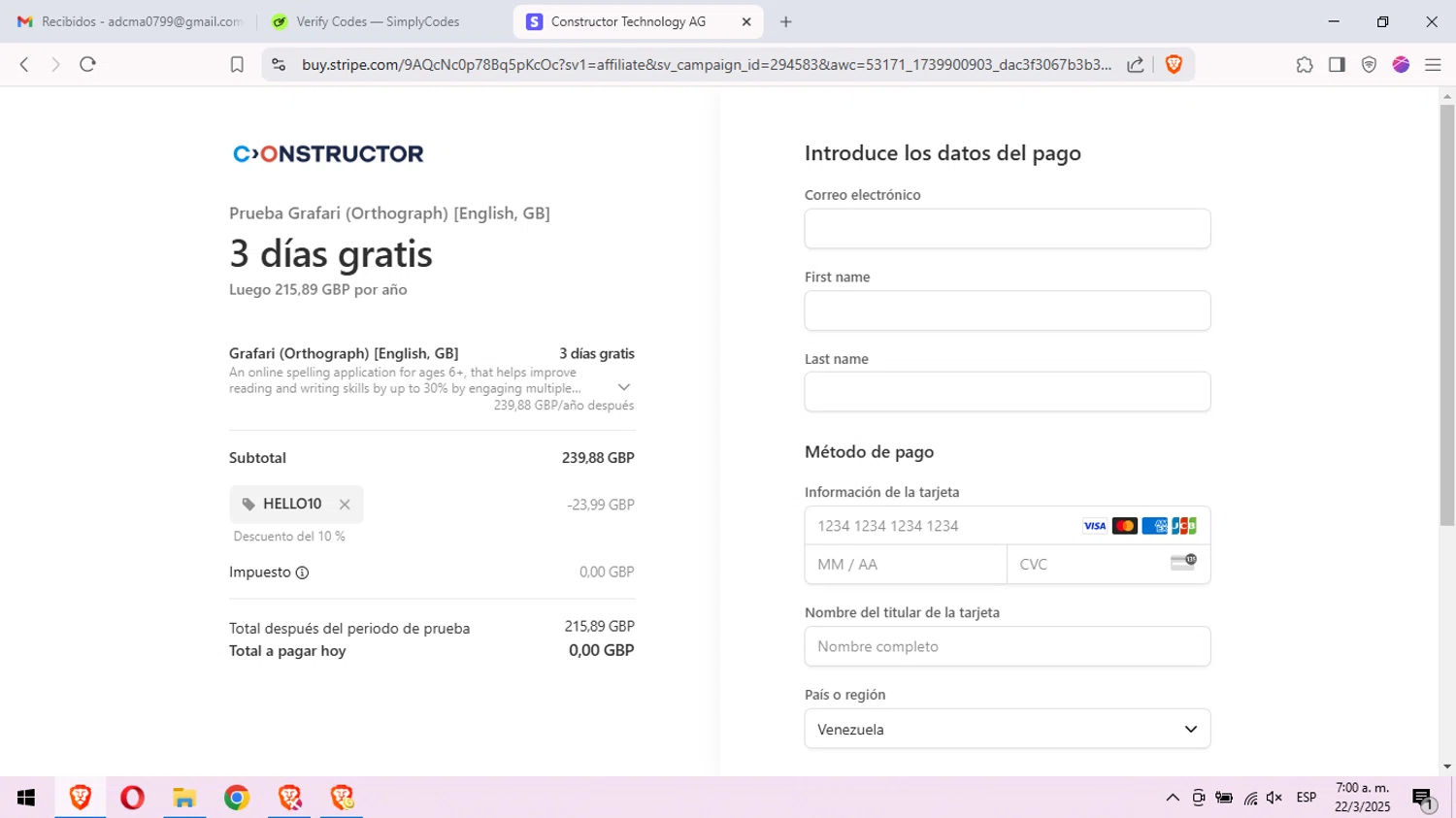Click the '3 días gratis' heading
This screenshot has height=818, width=1456.
click(331, 254)
